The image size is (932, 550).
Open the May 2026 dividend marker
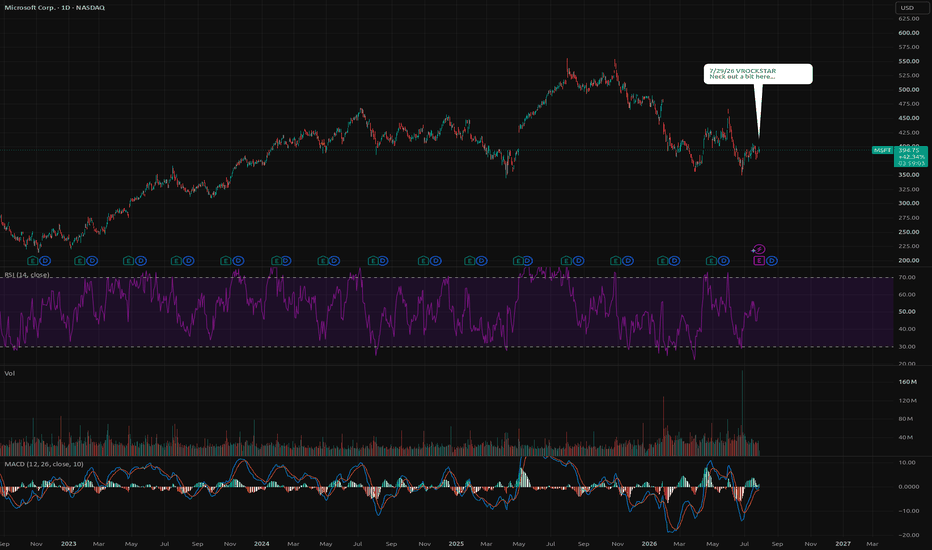tap(723, 260)
